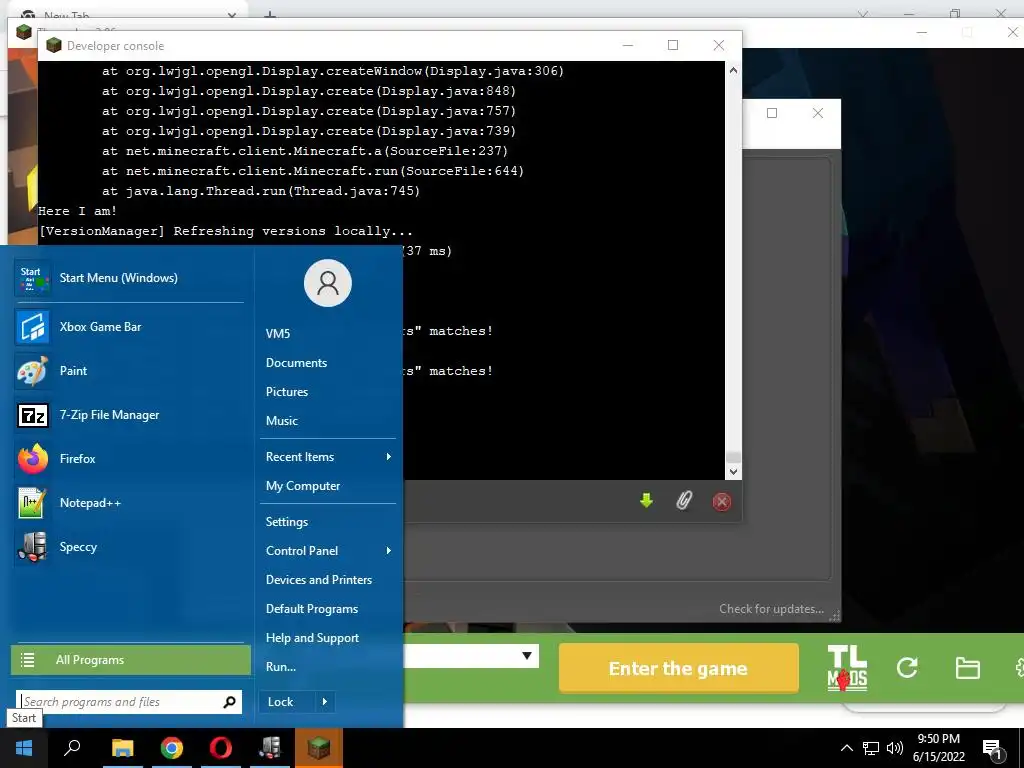Image resolution: width=1024 pixels, height=768 pixels.
Task: Open Opera browser from taskbar
Action: point(221,748)
